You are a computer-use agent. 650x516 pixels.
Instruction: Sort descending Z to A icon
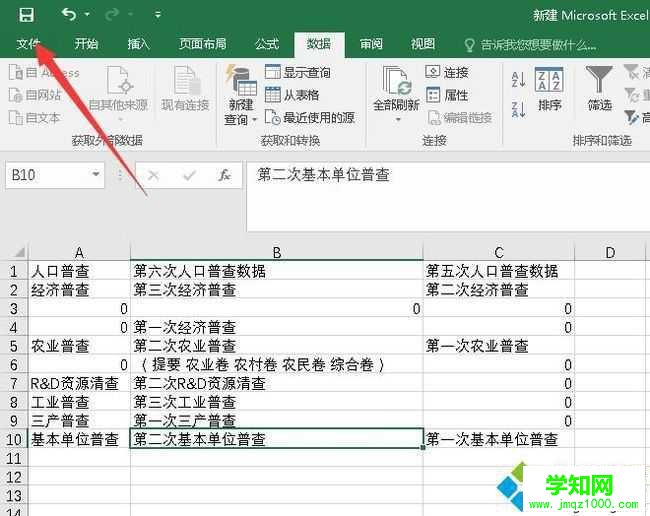click(519, 109)
